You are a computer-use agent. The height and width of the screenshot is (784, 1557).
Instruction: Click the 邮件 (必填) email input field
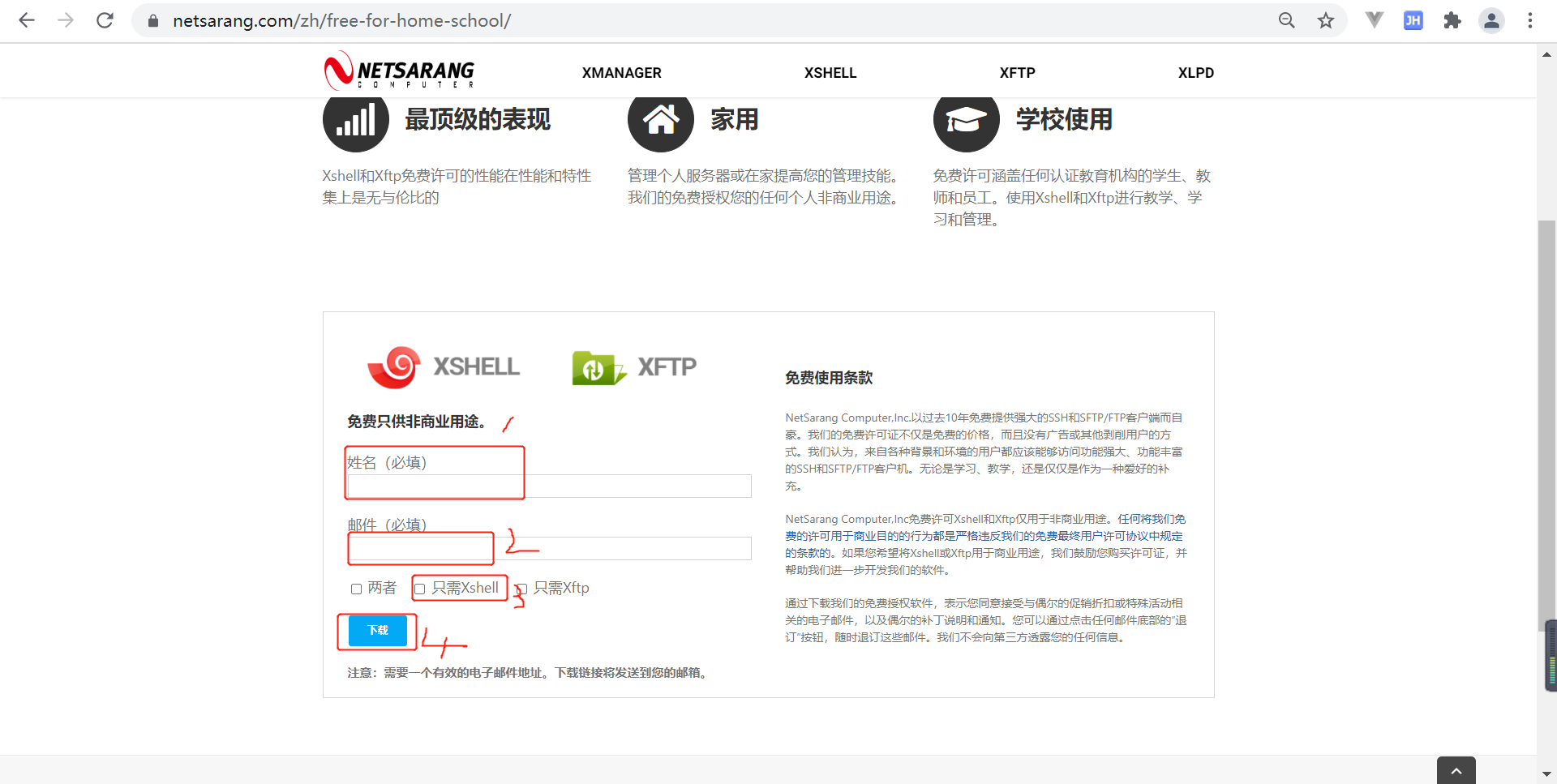pos(549,548)
